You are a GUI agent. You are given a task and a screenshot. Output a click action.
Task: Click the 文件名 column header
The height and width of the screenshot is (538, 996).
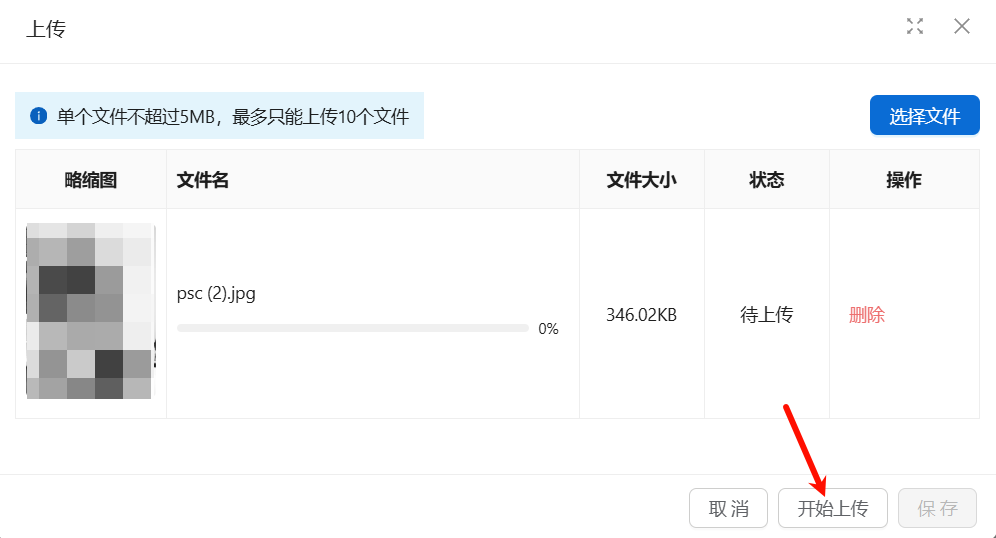point(203,180)
